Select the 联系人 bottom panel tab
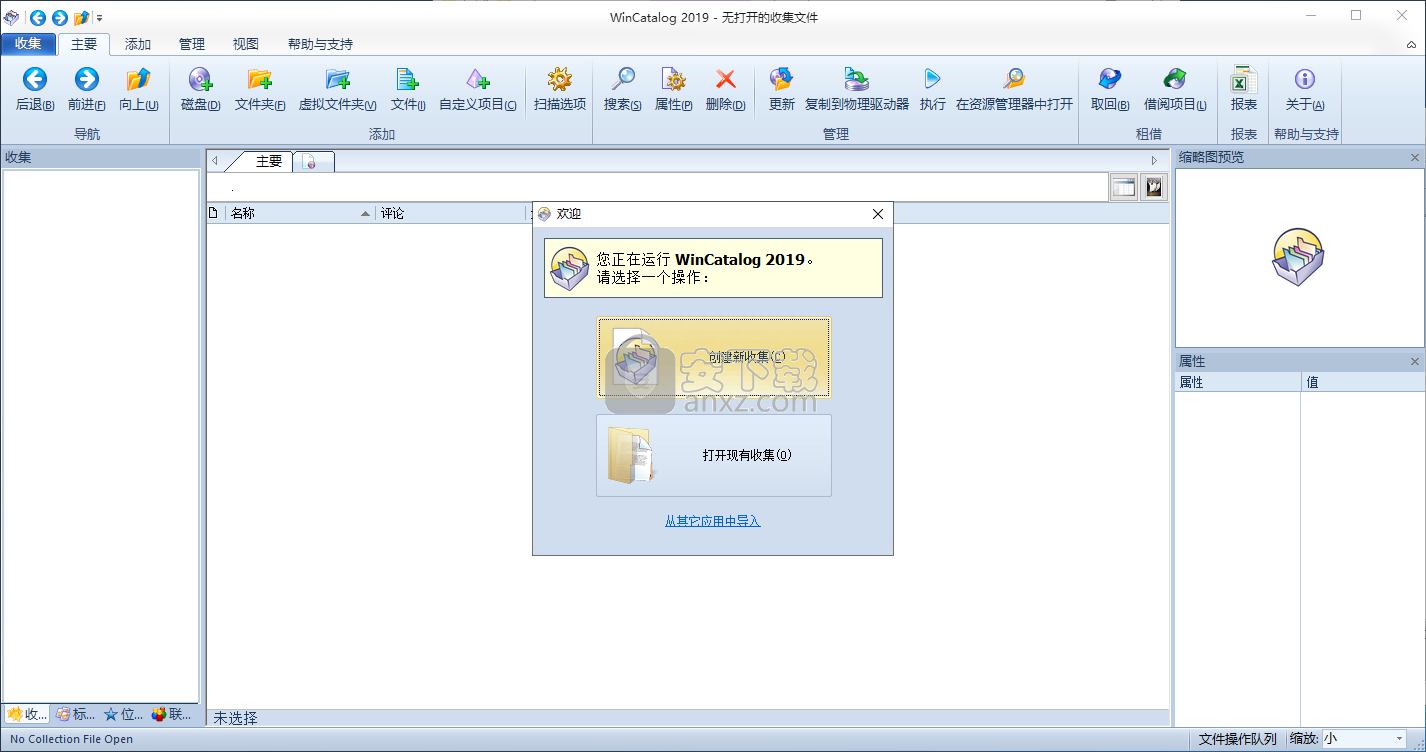1426x752 pixels. 172,714
